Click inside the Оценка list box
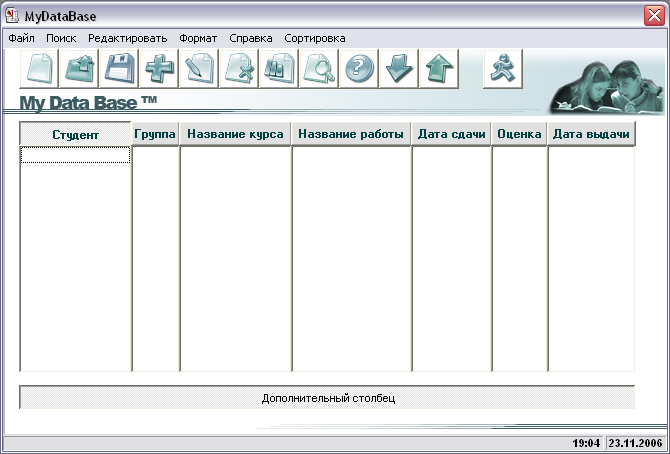 tap(519, 259)
